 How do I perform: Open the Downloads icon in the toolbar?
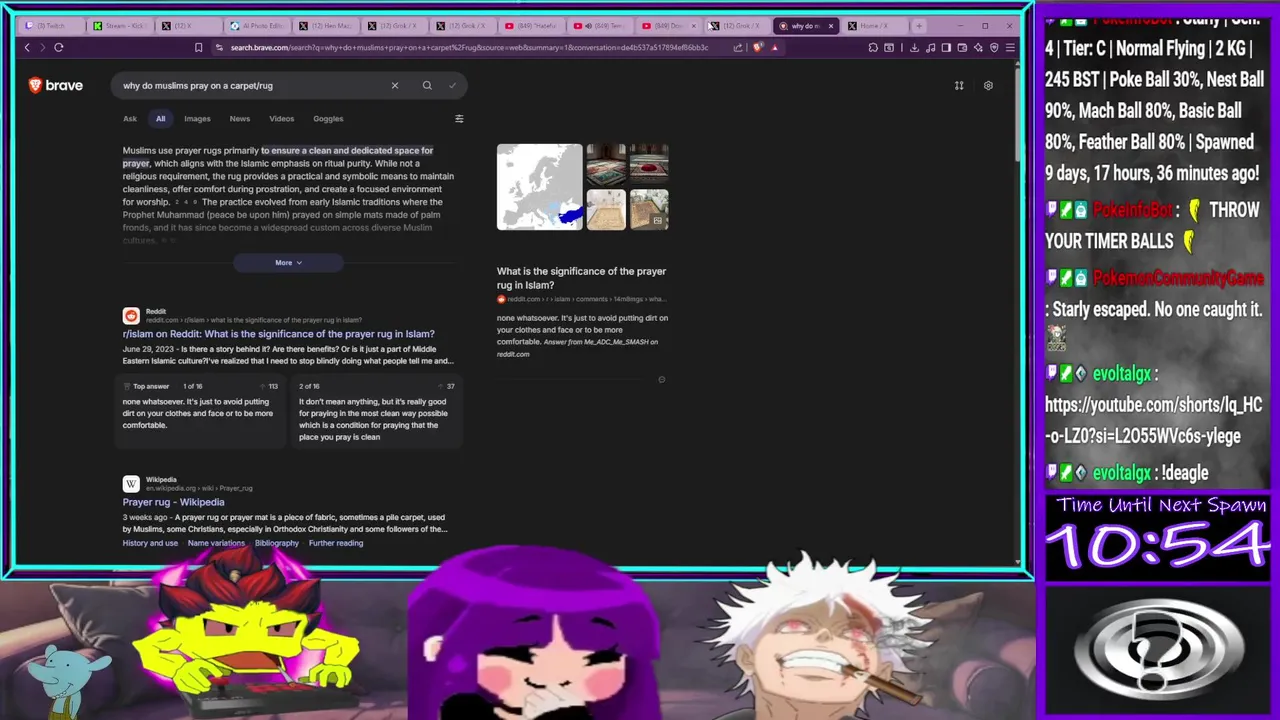point(914,47)
